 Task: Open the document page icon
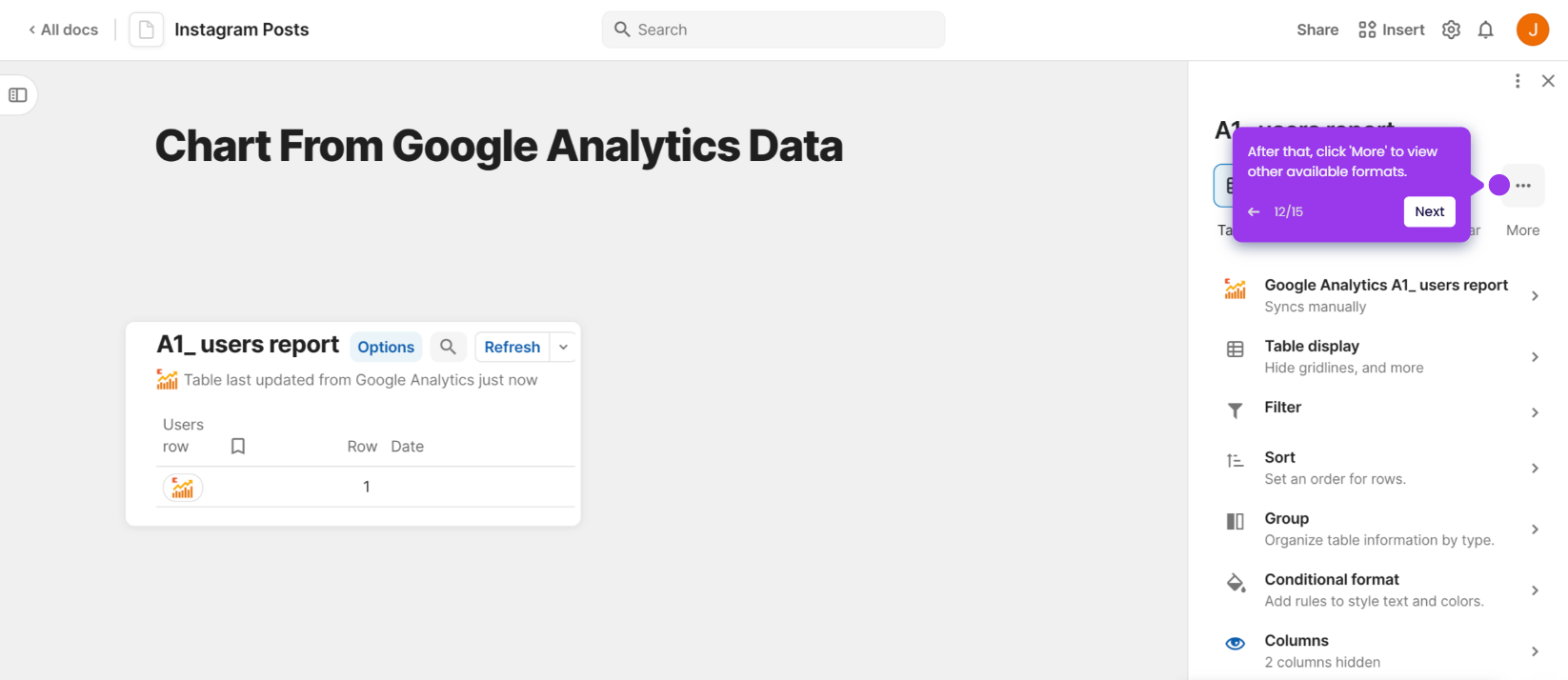tap(146, 30)
